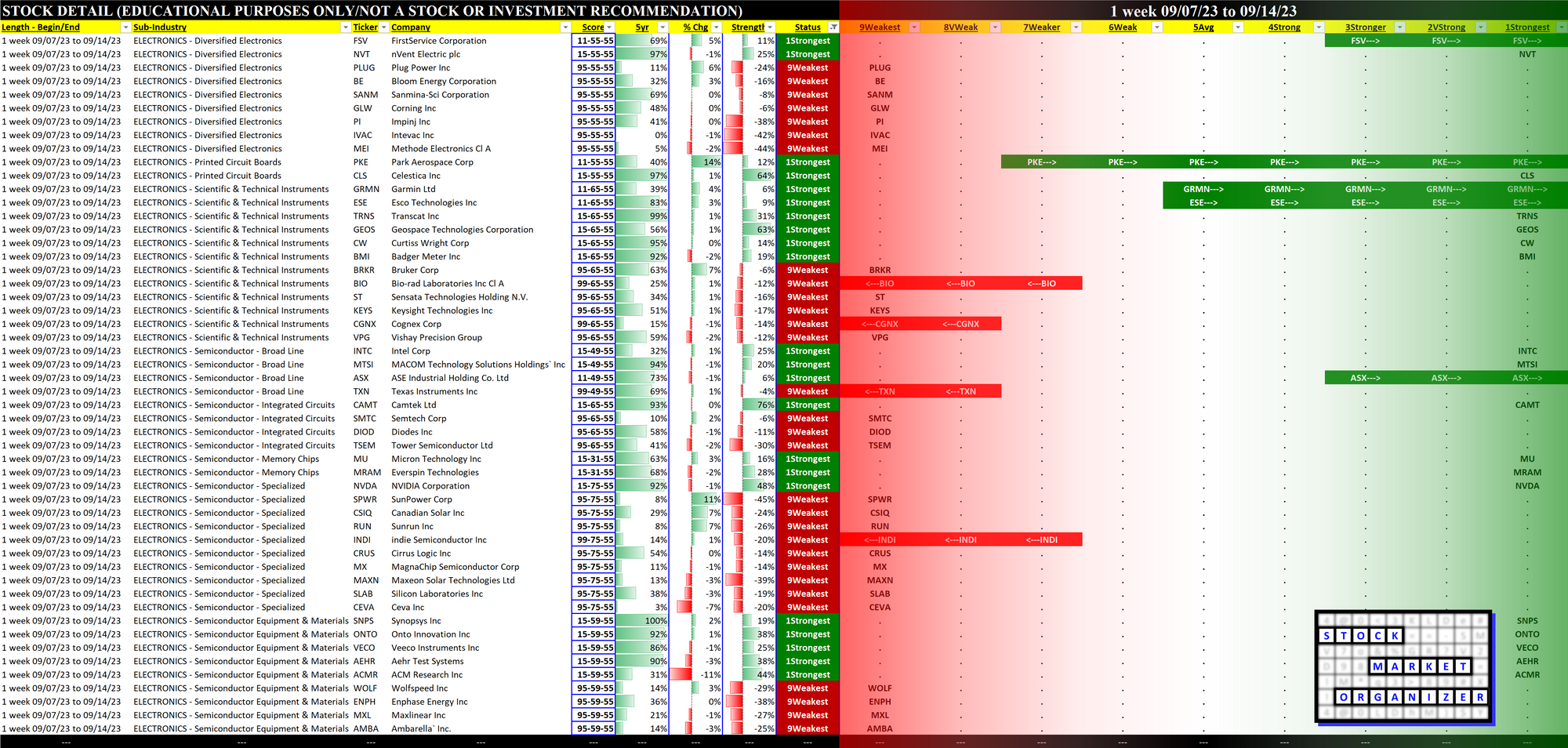The image size is (1568, 748).
Task: Open the 1Strongest column filter dropdown
Action: coord(1561,27)
